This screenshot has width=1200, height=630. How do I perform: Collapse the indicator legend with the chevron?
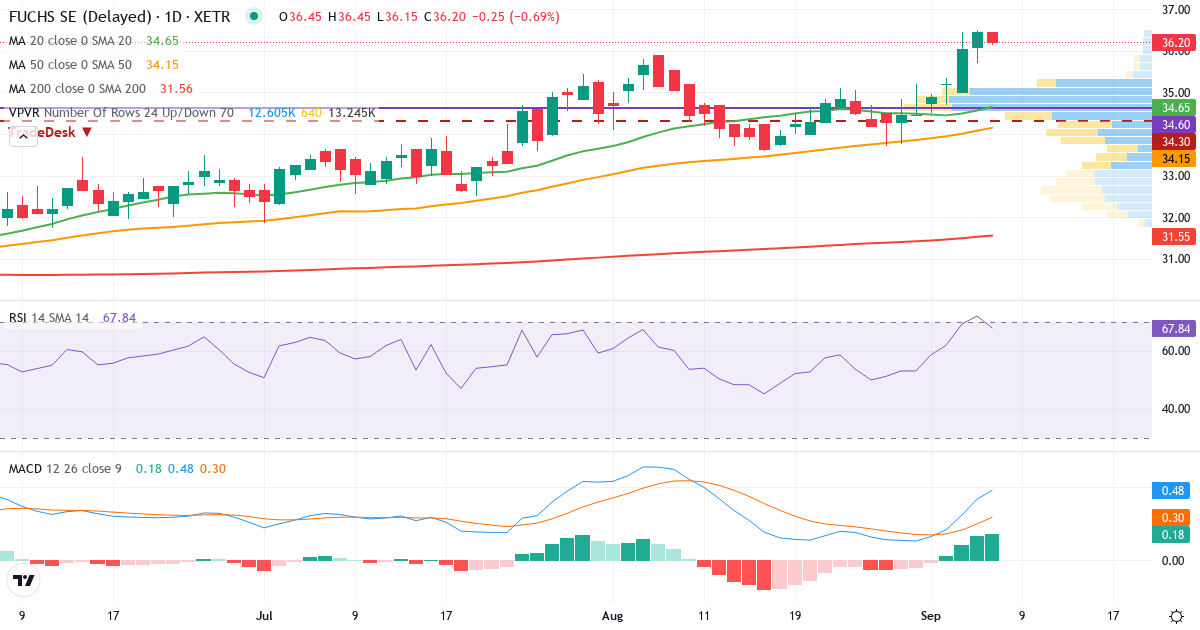23,135
